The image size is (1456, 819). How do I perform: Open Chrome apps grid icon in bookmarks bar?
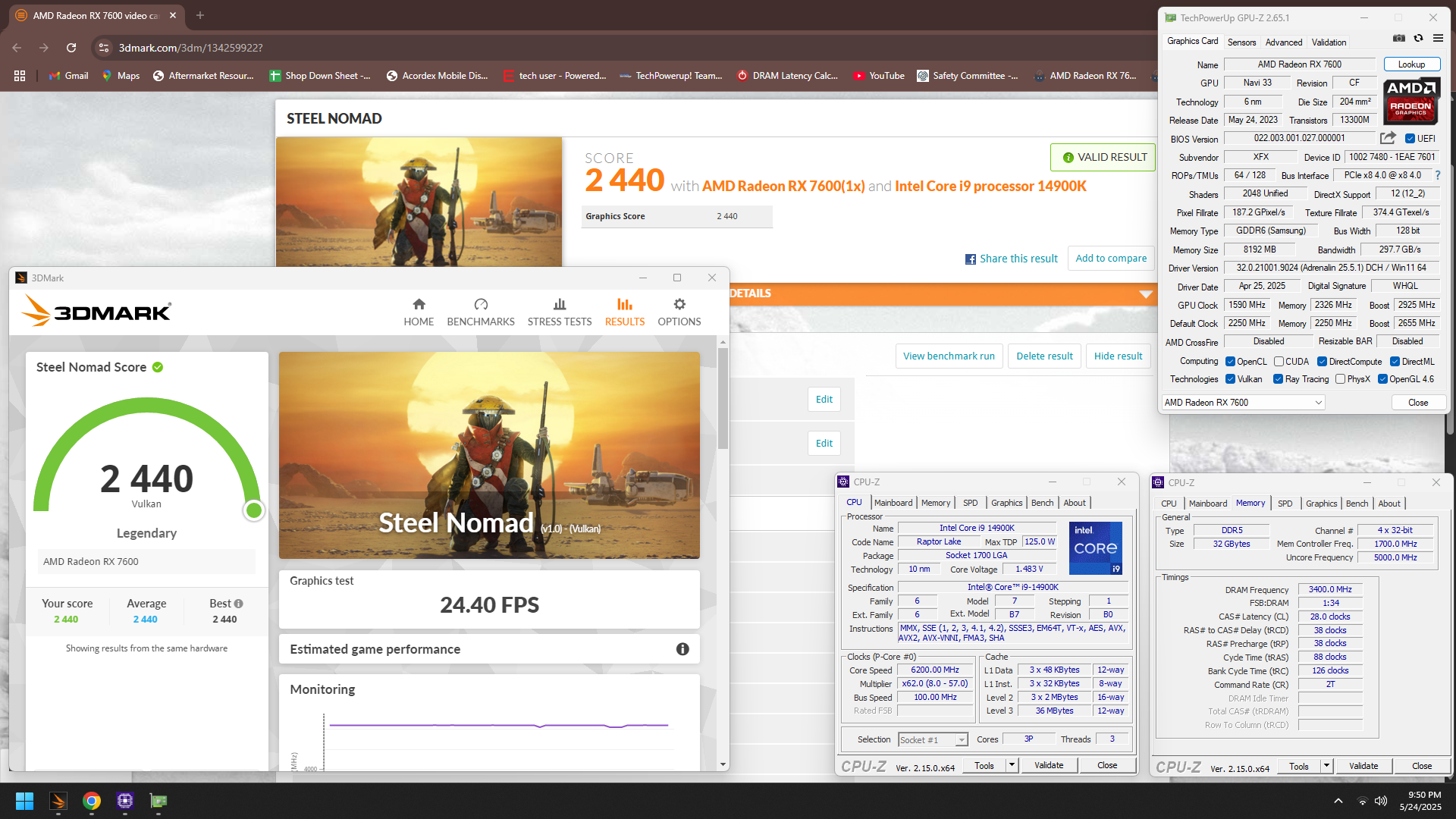coord(20,76)
